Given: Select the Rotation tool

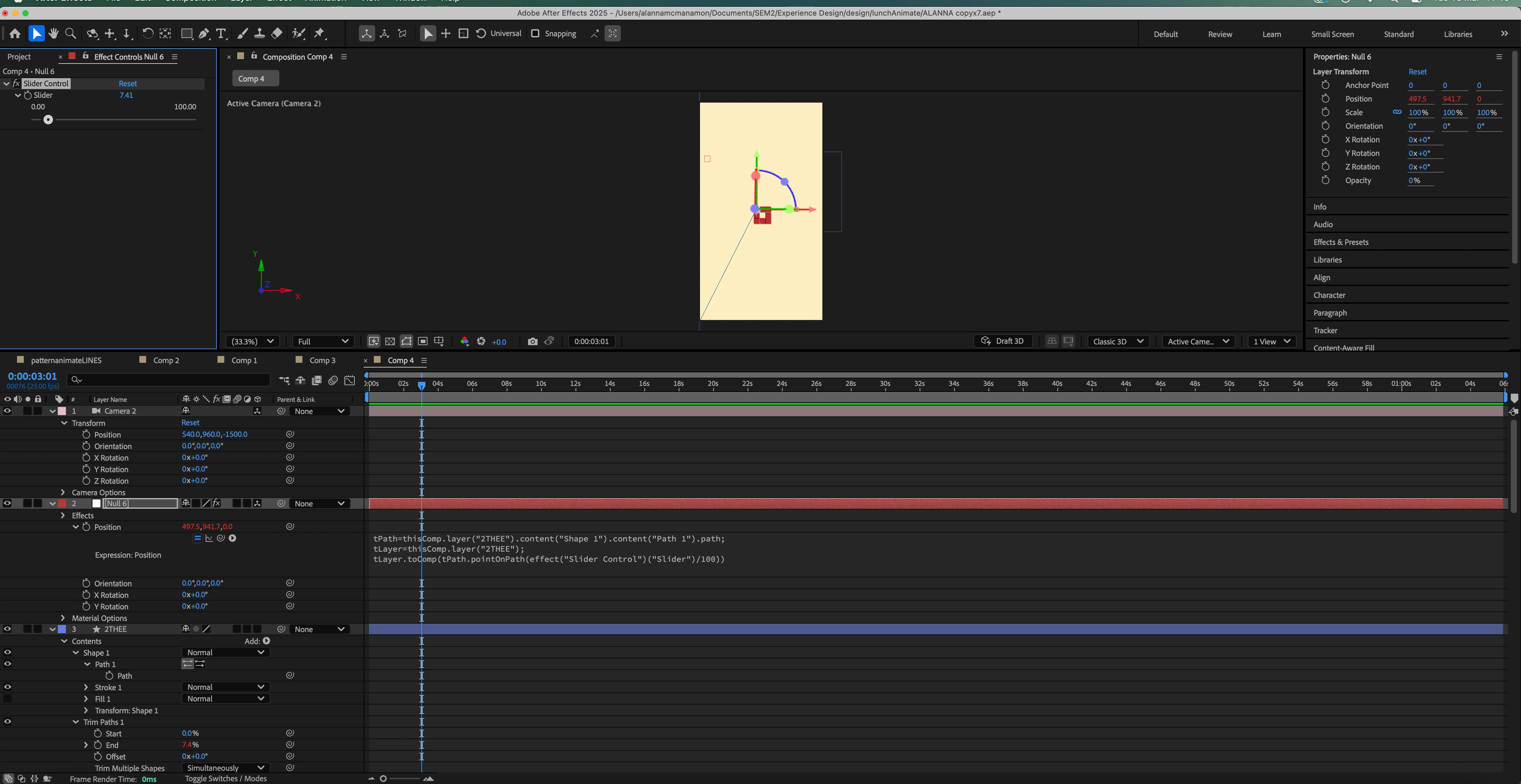Looking at the screenshot, I should pos(147,34).
